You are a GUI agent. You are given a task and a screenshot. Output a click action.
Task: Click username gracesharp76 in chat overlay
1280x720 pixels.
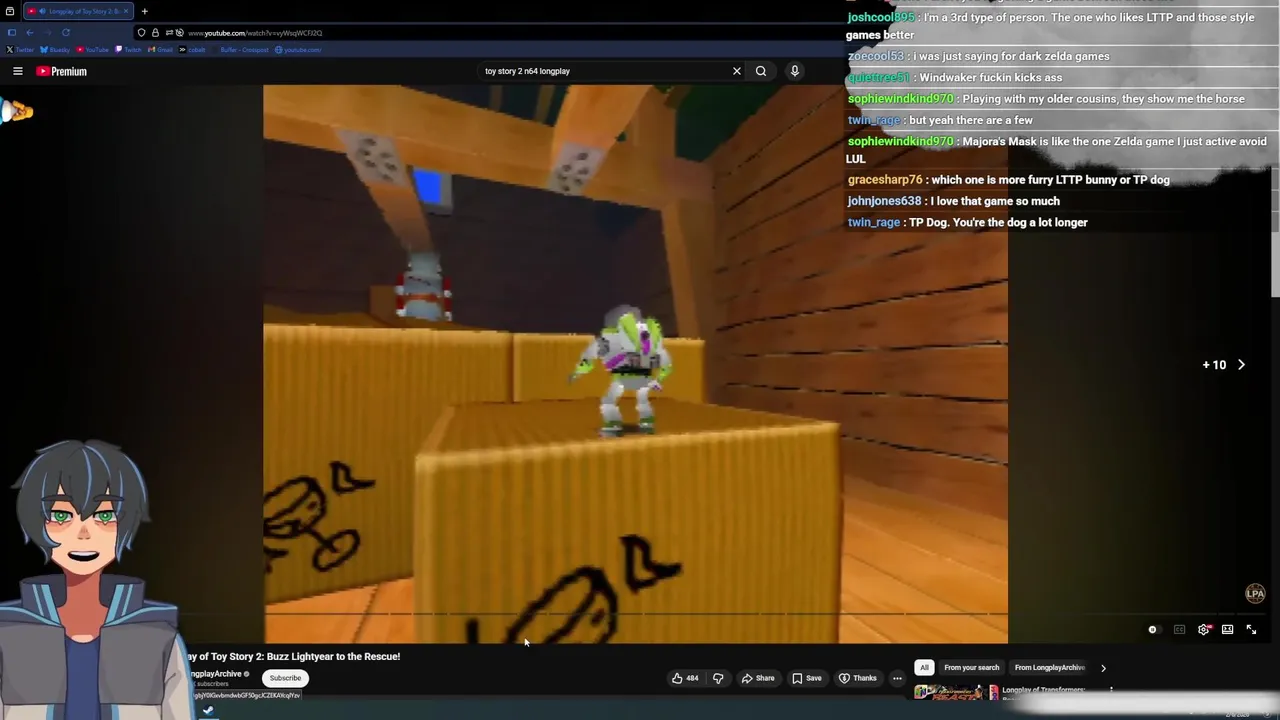pos(885,180)
